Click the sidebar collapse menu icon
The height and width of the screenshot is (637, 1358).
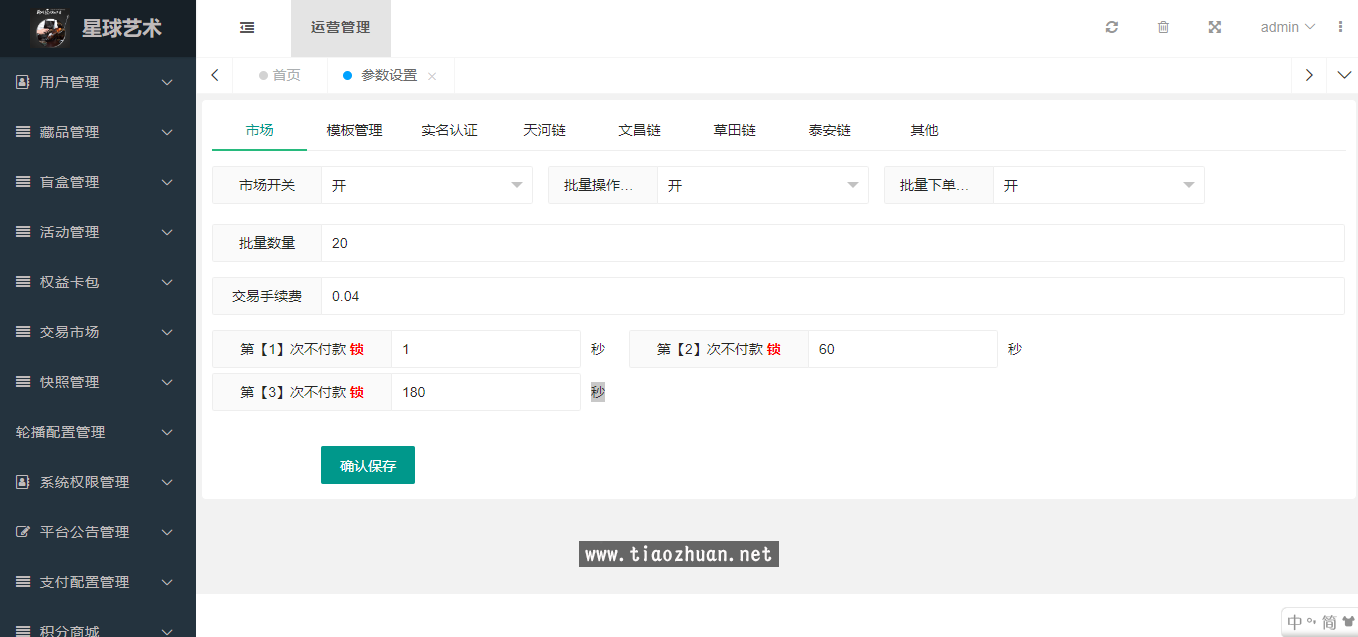[x=247, y=28]
